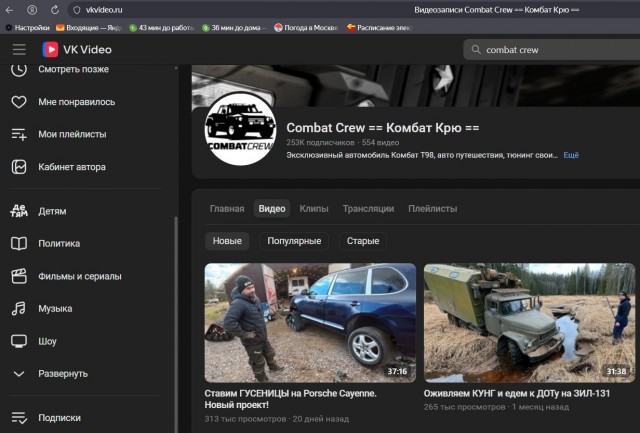Open the author cabinet chart icon

pyautogui.click(x=19, y=167)
